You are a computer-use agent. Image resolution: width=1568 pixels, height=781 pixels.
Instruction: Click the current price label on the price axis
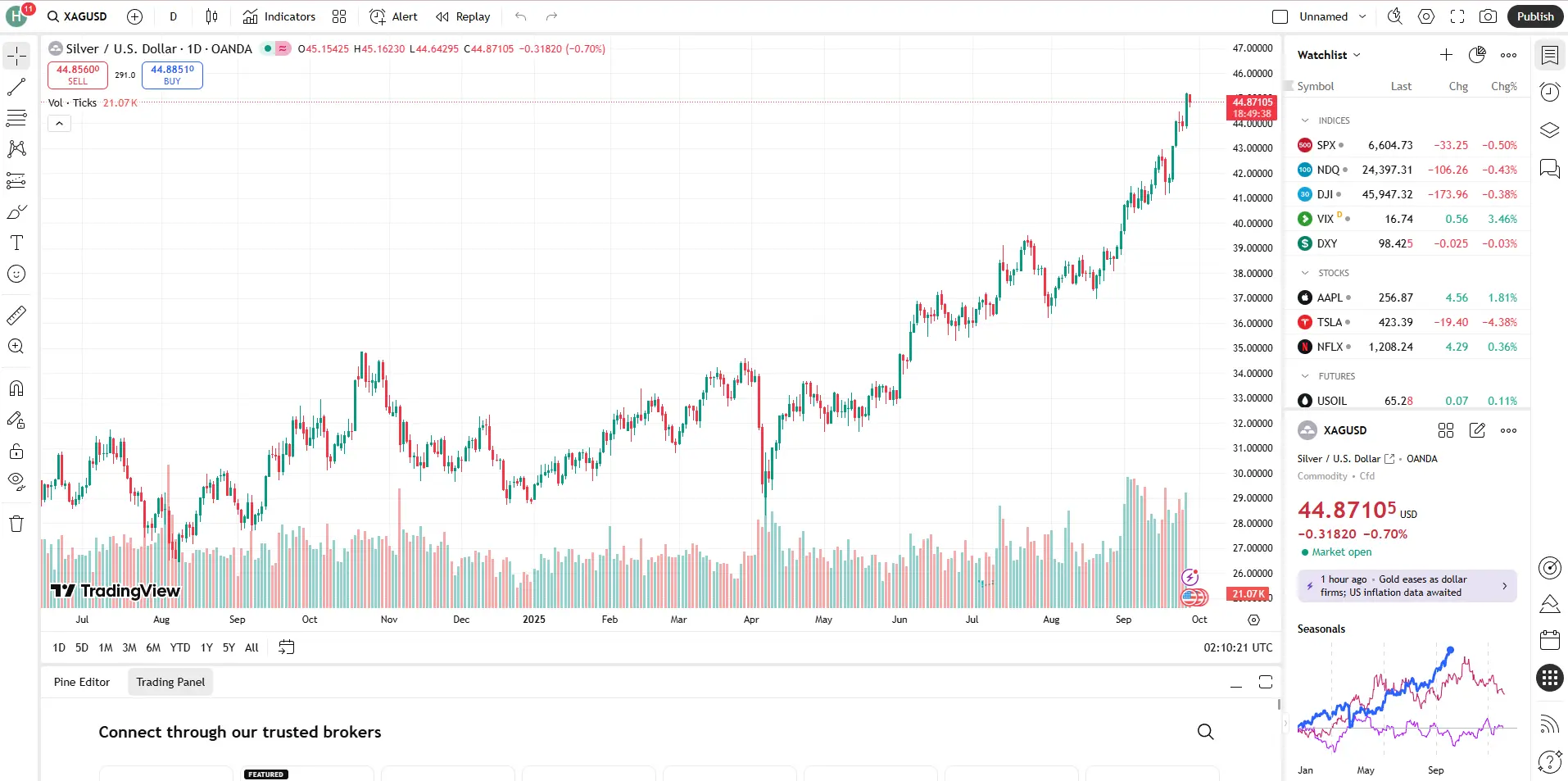[x=1252, y=107]
